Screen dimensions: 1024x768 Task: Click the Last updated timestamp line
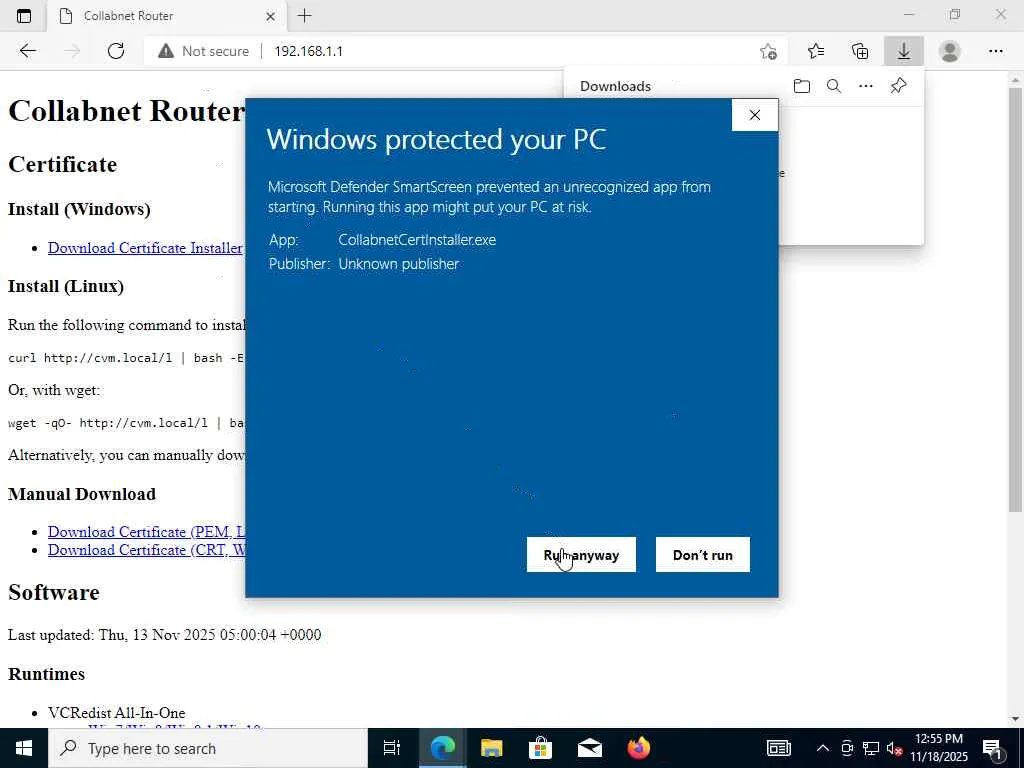tap(165, 635)
